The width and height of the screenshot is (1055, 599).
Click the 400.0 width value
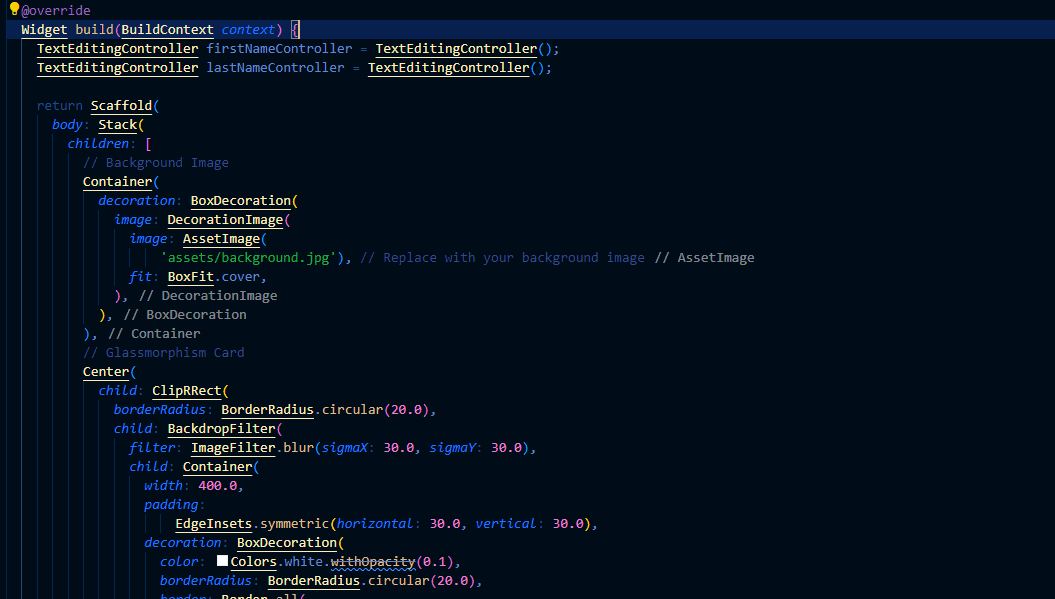tap(218, 485)
